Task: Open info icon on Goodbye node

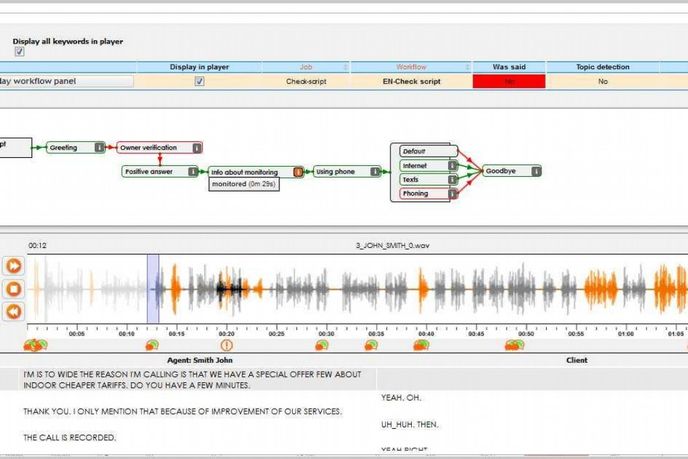Action: [536, 171]
